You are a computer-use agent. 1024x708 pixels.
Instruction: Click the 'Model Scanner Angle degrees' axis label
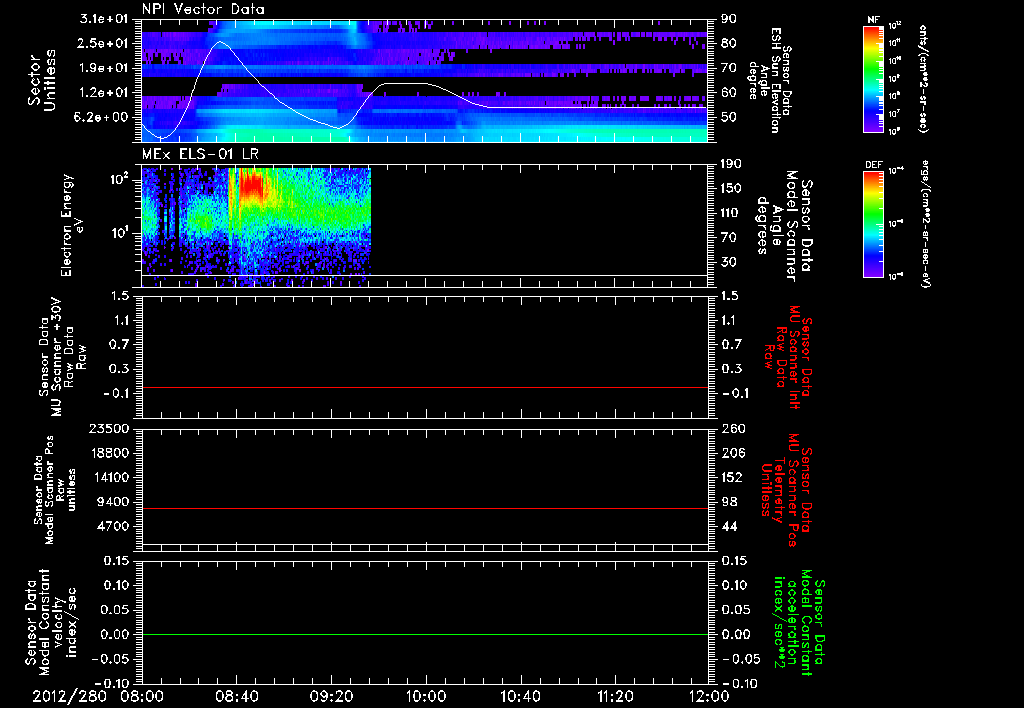pyautogui.click(x=783, y=226)
